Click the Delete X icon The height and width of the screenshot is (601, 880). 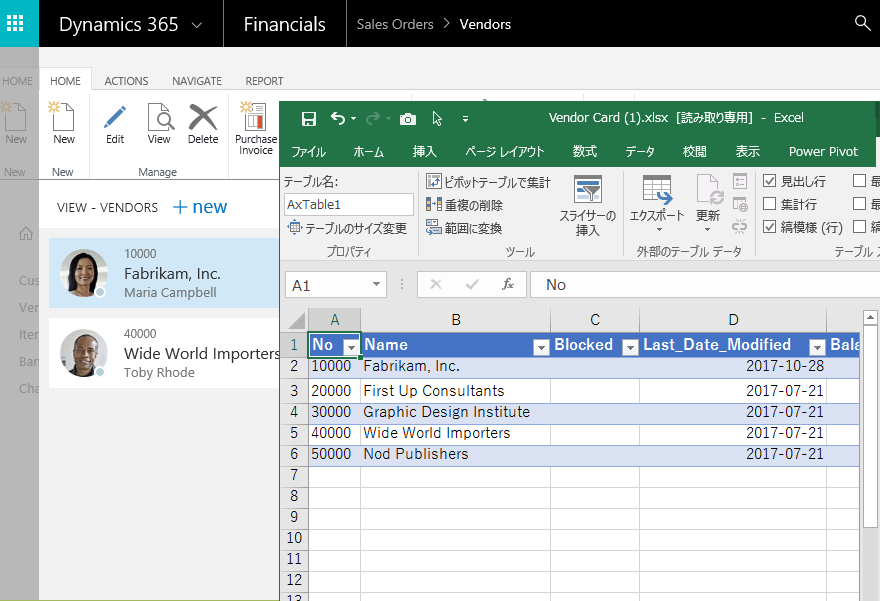tap(203, 117)
